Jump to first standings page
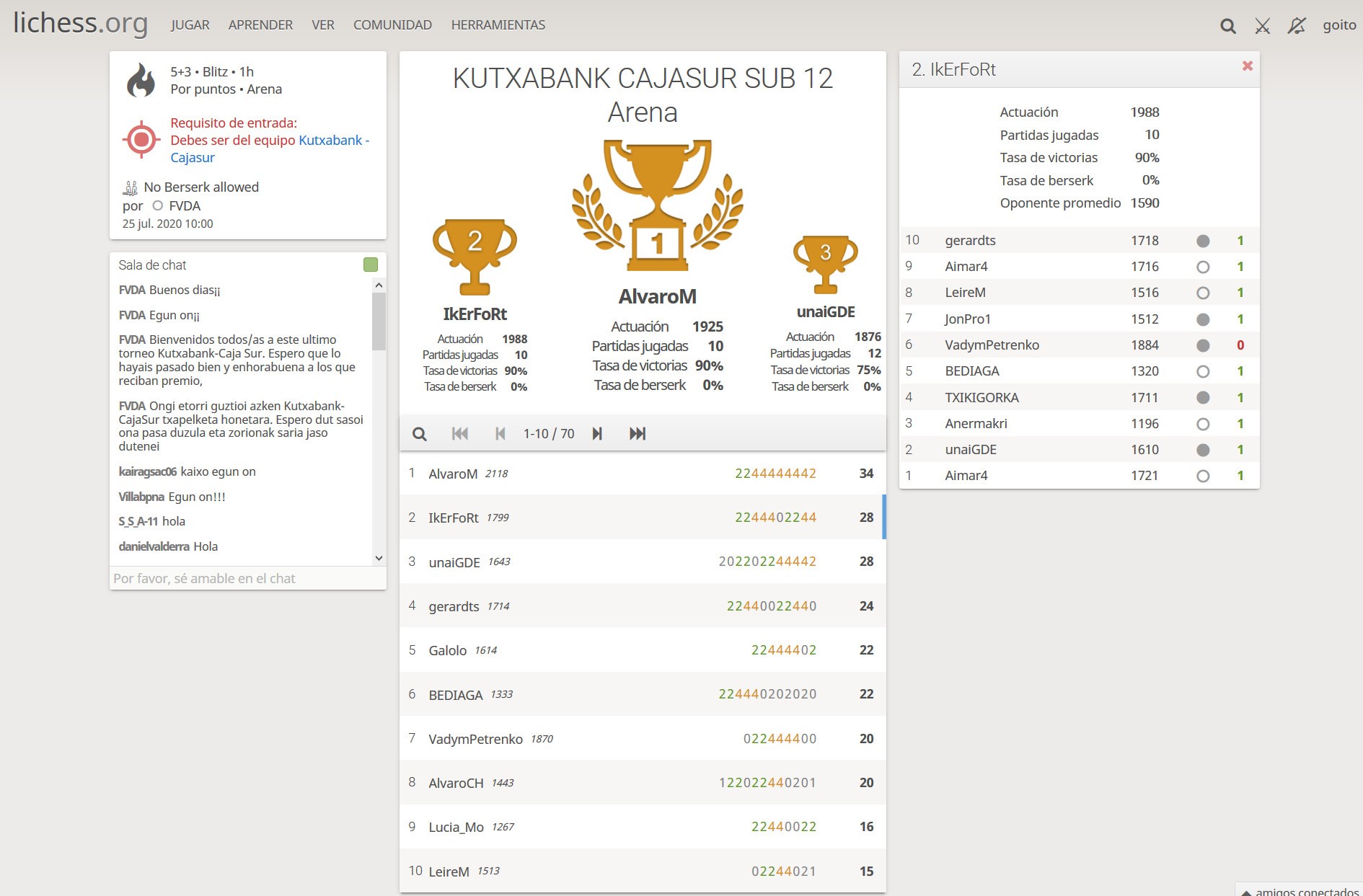Viewport: 1363px width, 896px height. coord(459,434)
